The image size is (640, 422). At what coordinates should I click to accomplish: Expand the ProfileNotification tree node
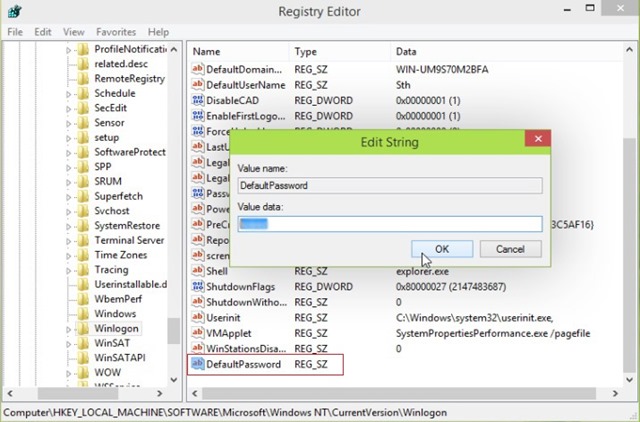point(68,50)
